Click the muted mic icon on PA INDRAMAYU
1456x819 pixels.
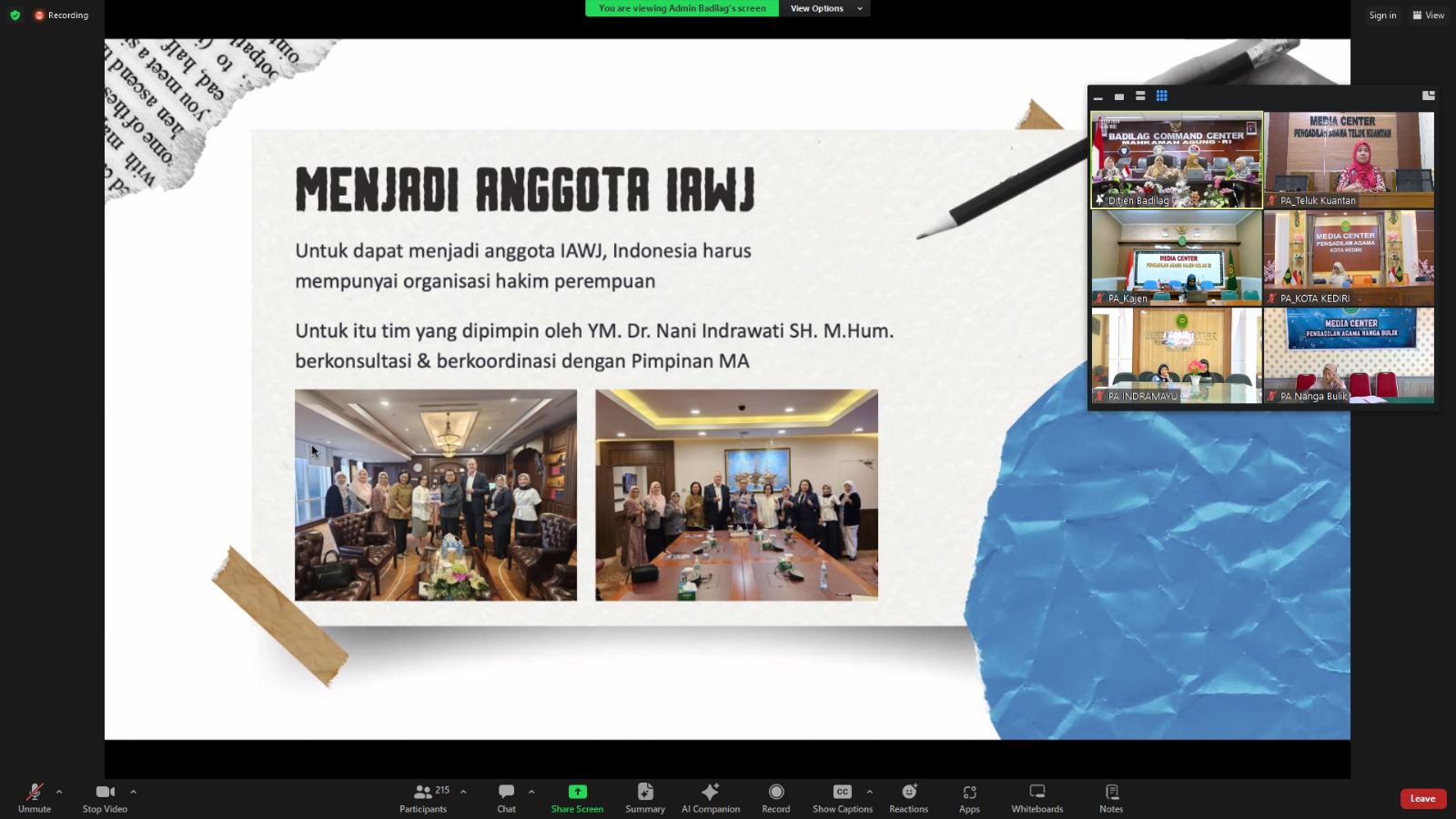pos(1099,396)
